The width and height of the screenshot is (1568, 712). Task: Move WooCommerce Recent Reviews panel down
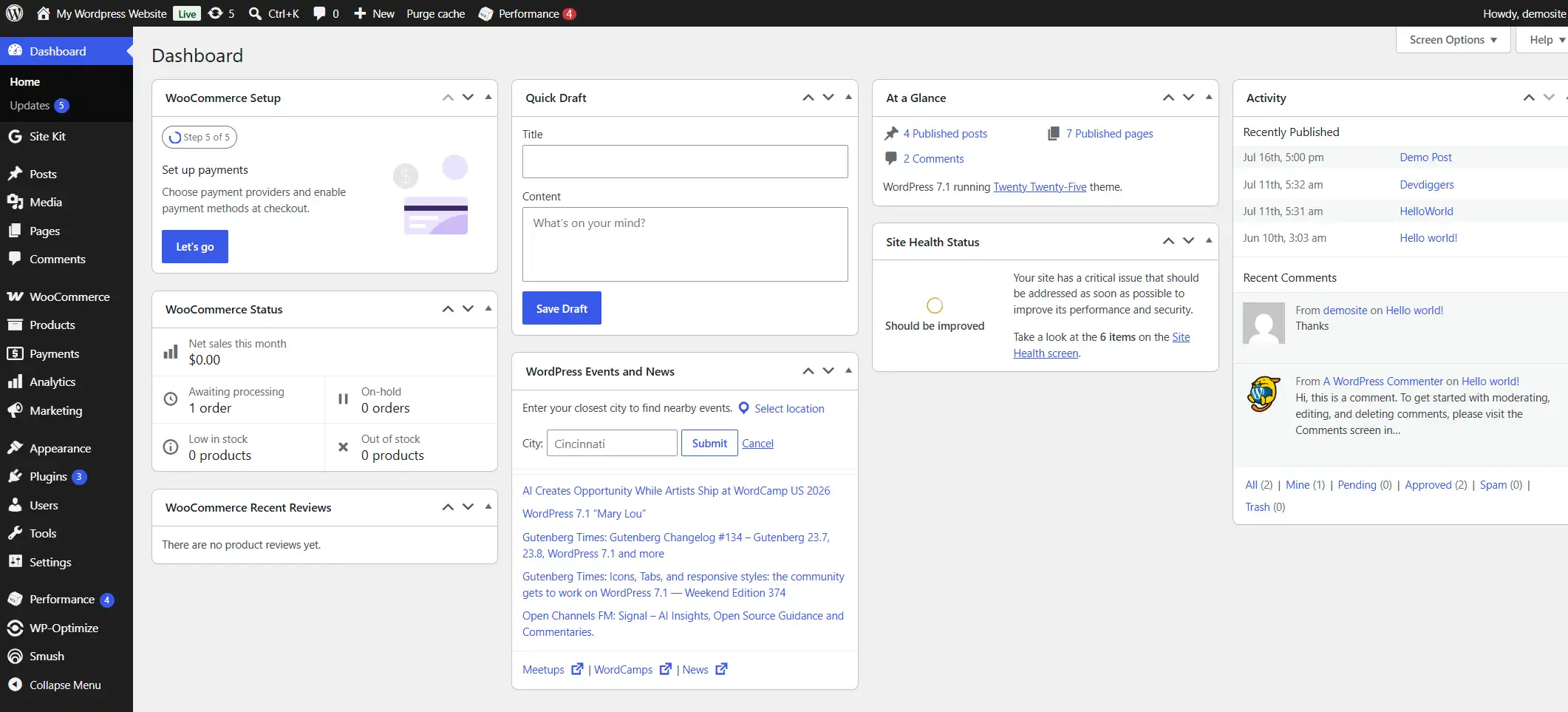coord(468,507)
